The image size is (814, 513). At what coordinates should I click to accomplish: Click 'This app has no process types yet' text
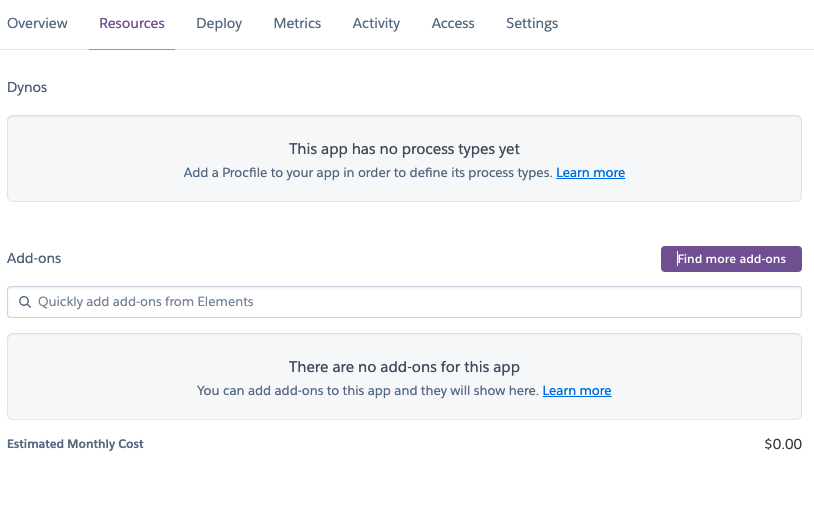(404, 149)
